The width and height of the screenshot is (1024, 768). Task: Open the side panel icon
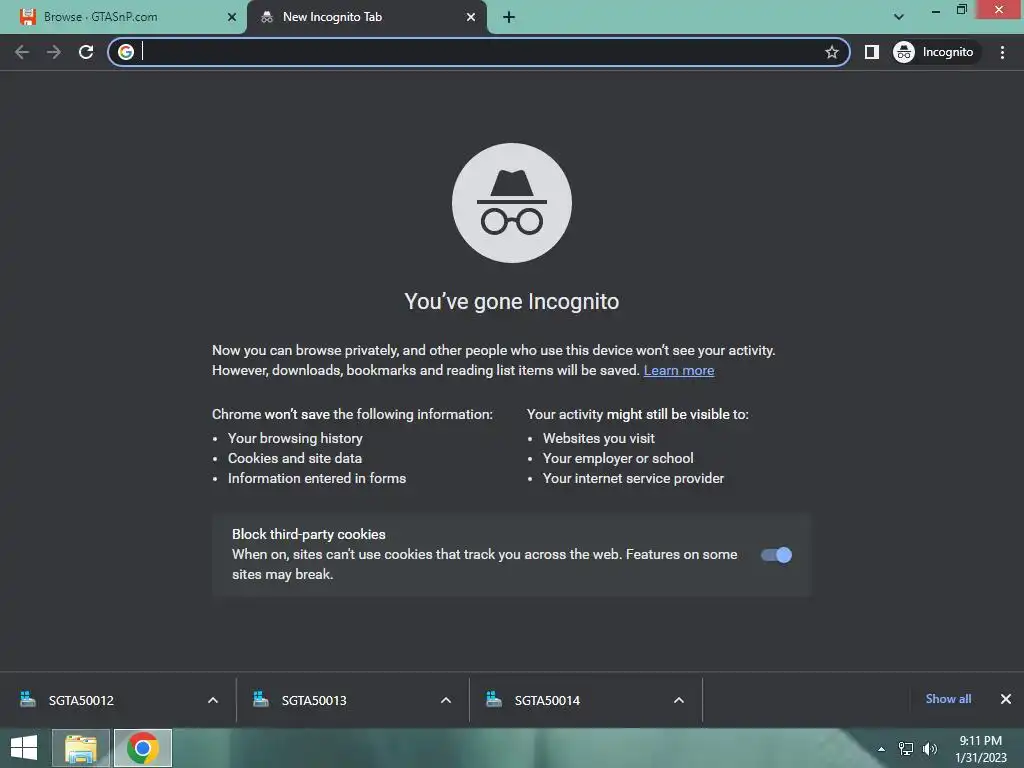[x=871, y=52]
